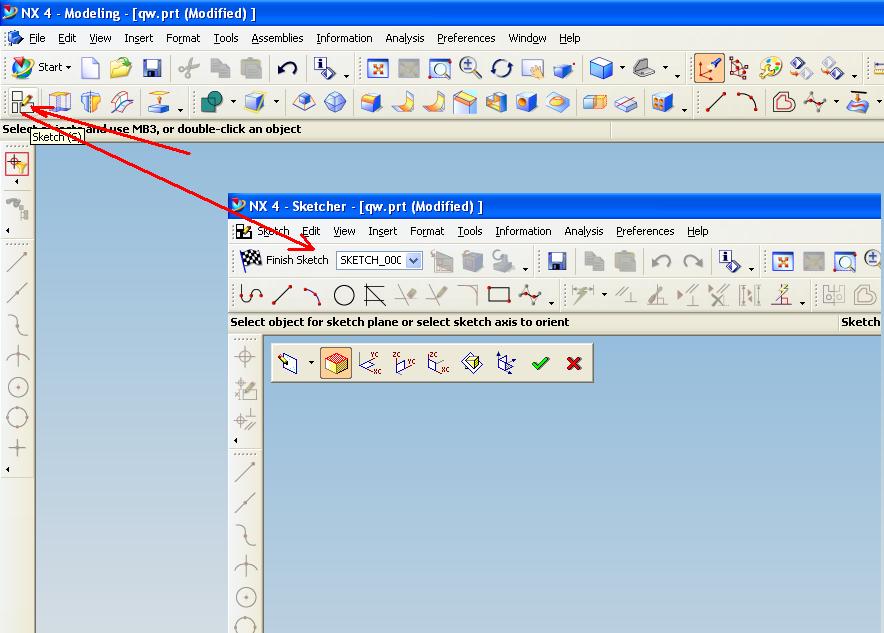Click Zoom in/out magnifier in Modeling toolbar
The width and height of the screenshot is (884, 633).
click(x=470, y=68)
